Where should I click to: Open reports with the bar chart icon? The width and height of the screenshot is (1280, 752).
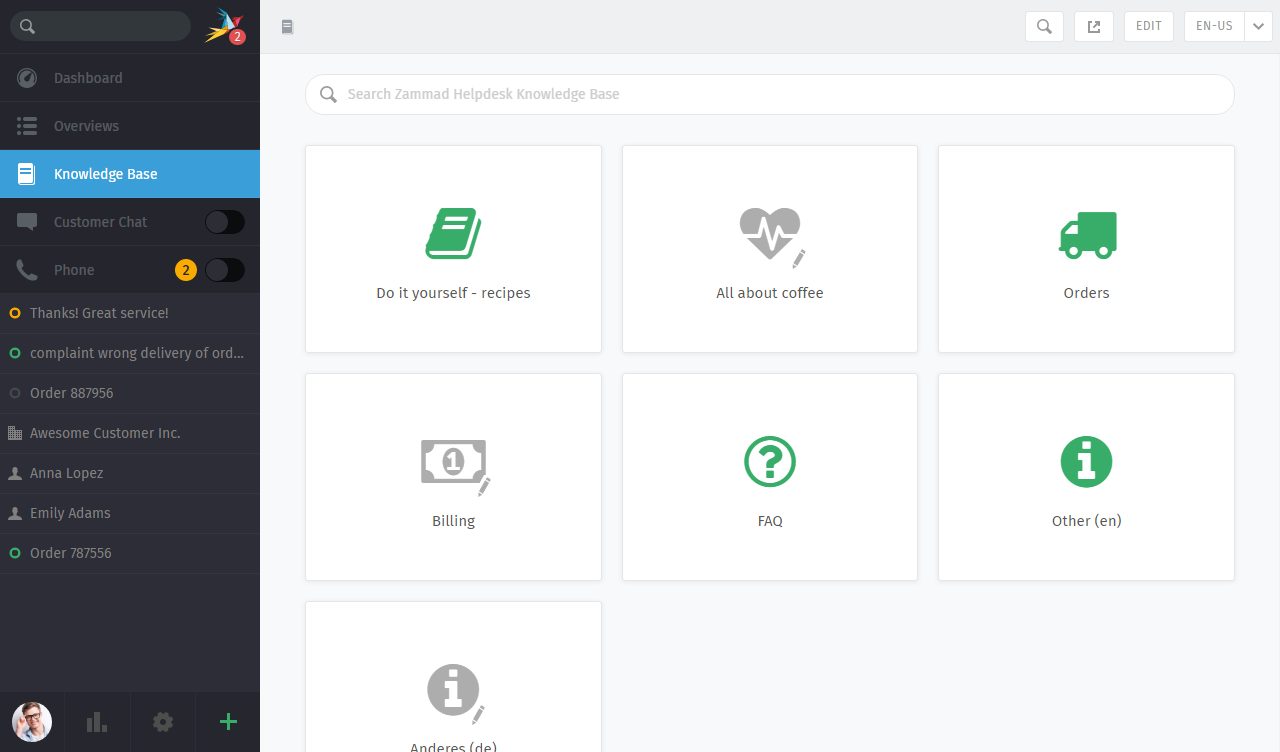coord(96,721)
